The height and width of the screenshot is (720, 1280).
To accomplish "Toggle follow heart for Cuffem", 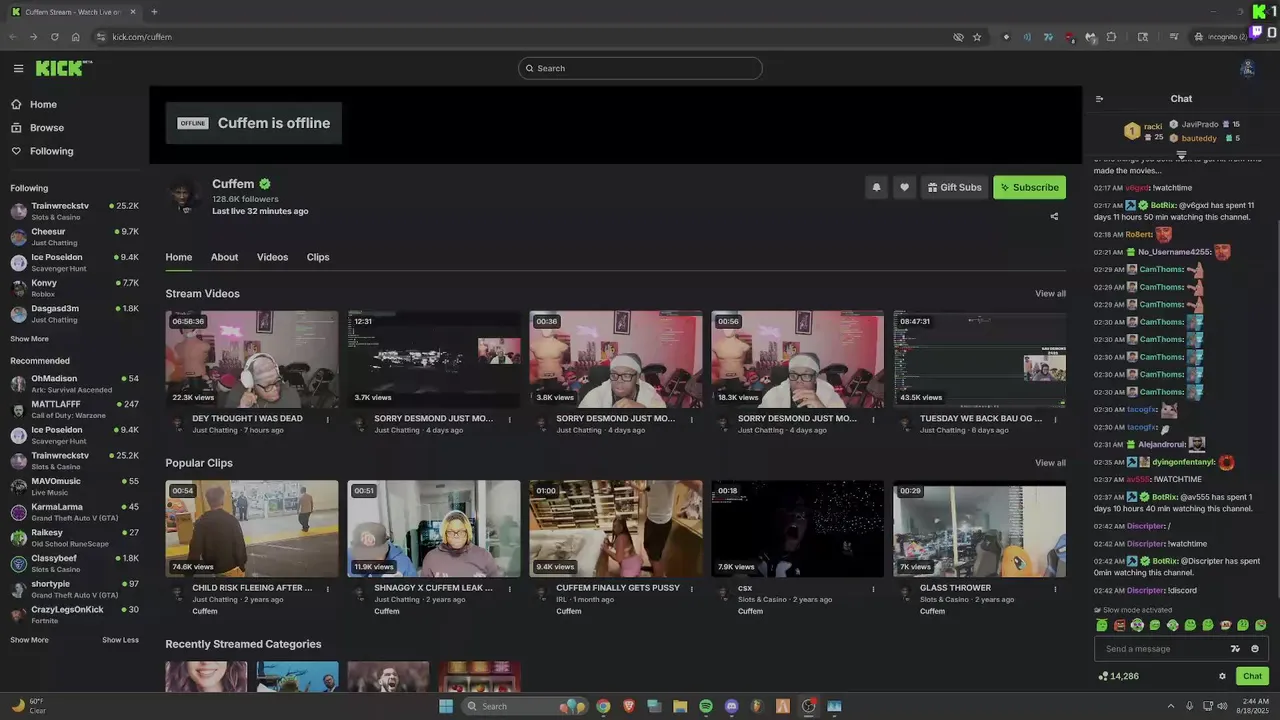I will [x=904, y=187].
